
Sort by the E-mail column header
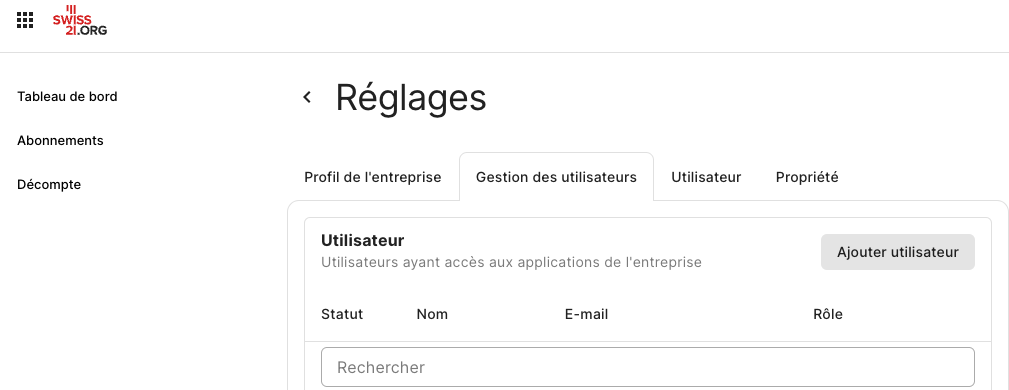pyautogui.click(x=586, y=314)
